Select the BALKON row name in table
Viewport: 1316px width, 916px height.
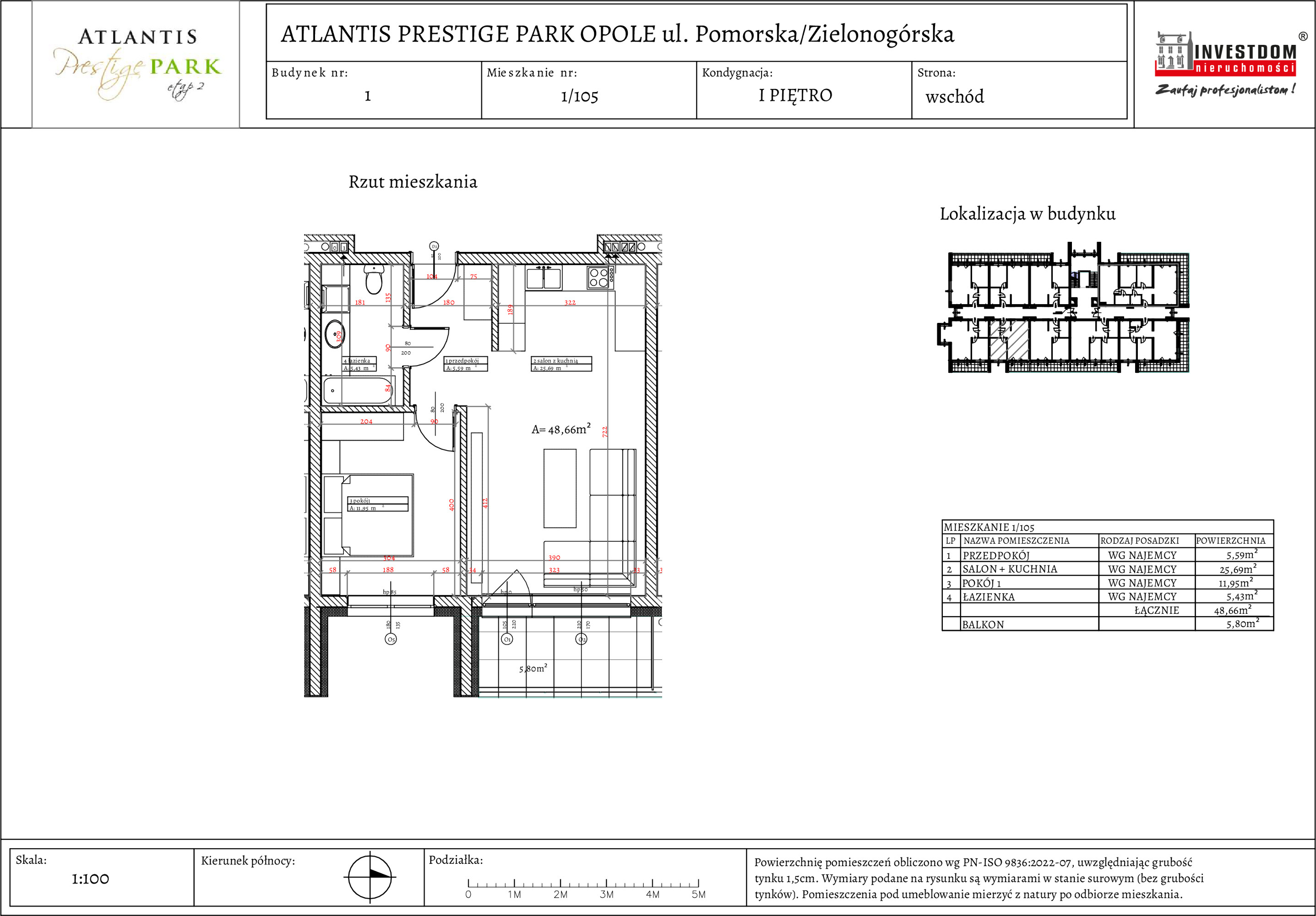(983, 625)
